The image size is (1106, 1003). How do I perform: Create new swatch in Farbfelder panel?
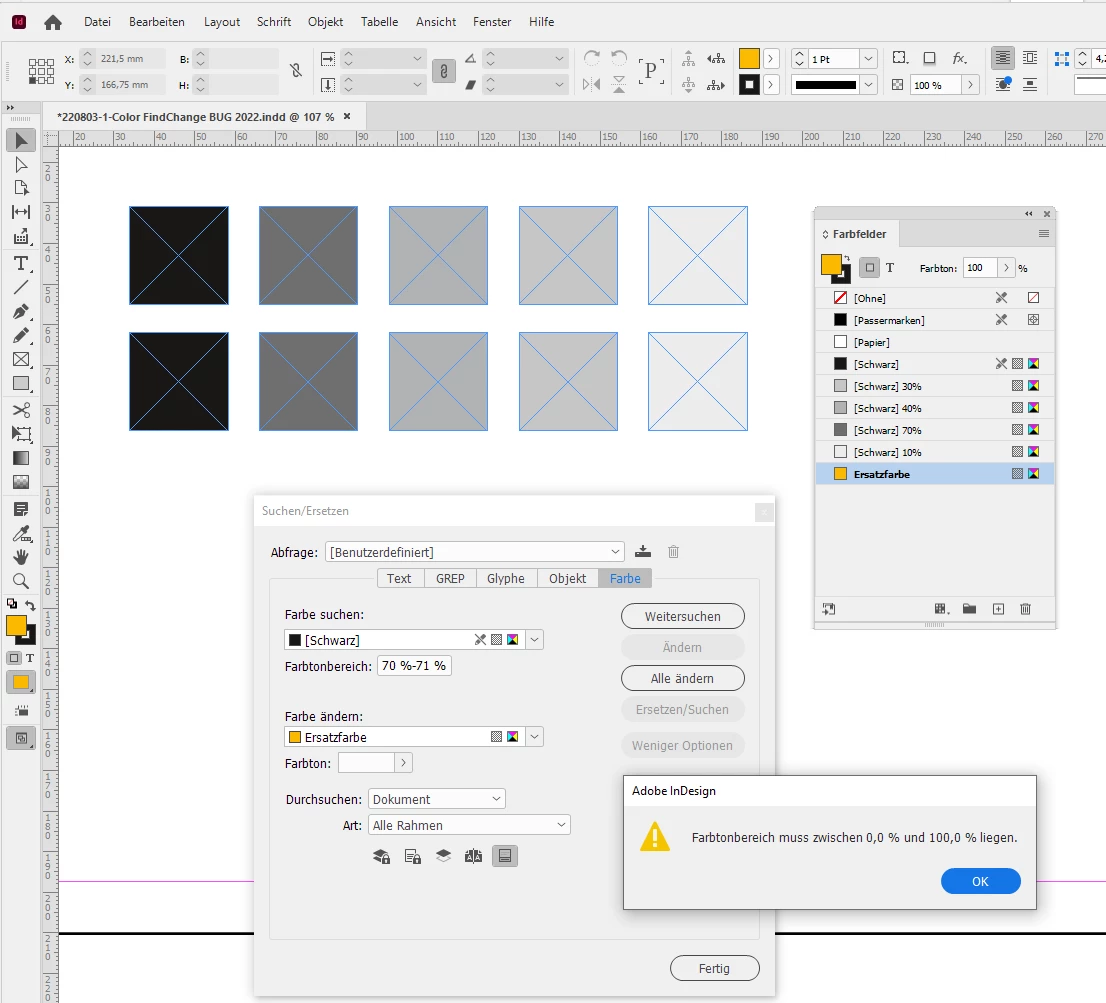tap(998, 609)
